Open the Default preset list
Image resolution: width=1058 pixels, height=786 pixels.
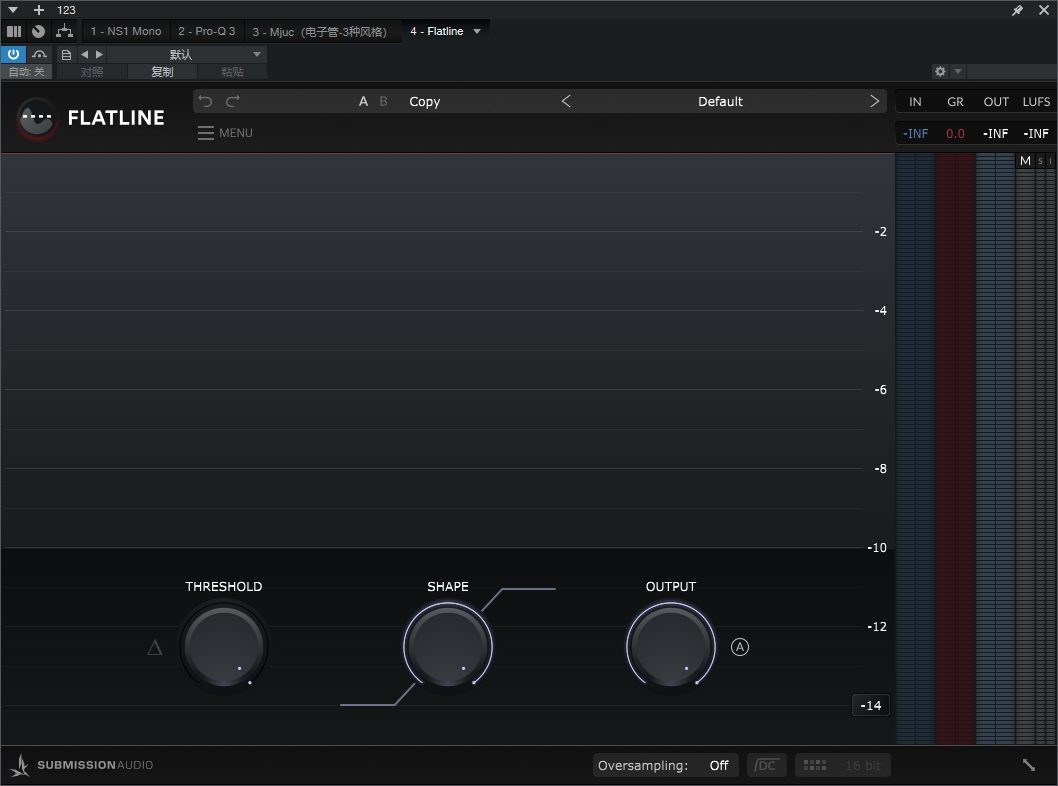720,101
